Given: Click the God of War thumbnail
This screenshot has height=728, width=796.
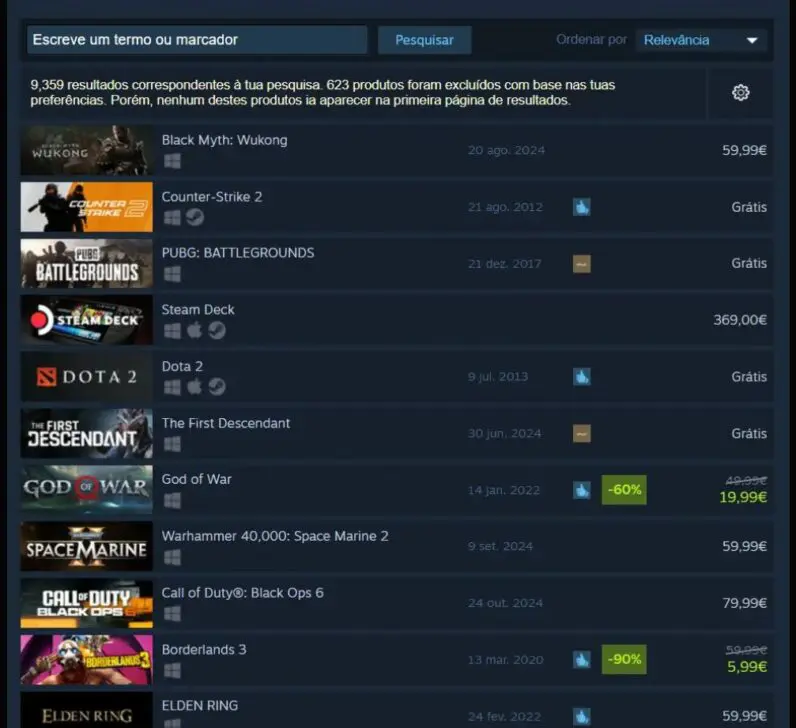Looking at the screenshot, I should [86, 490].
